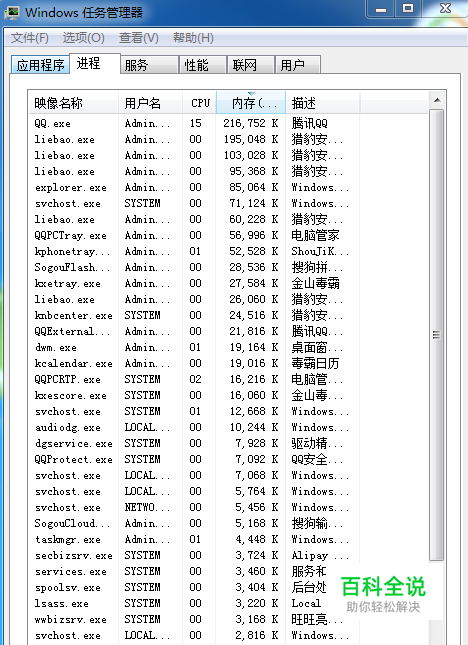Open the 用户 tab
This screenshot has width=468, height=645.
[298, 65]
